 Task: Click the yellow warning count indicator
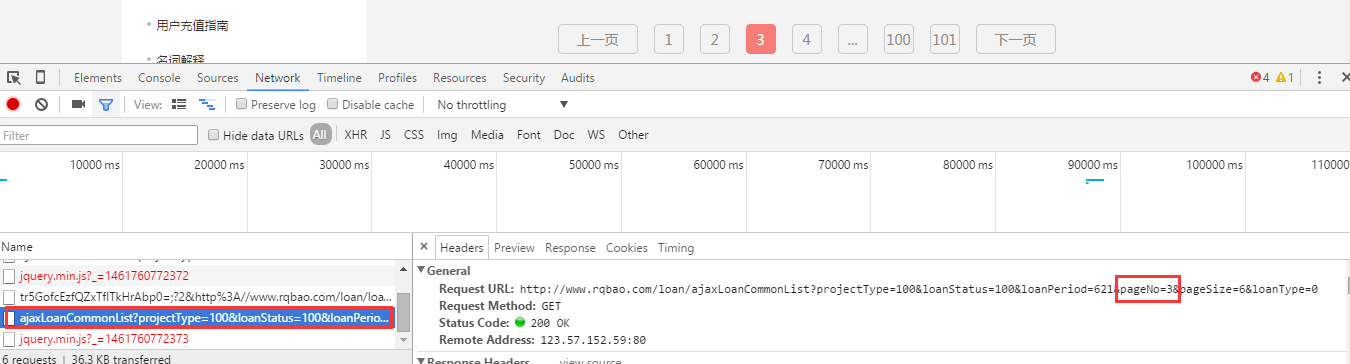click(x=1285, y=77)
